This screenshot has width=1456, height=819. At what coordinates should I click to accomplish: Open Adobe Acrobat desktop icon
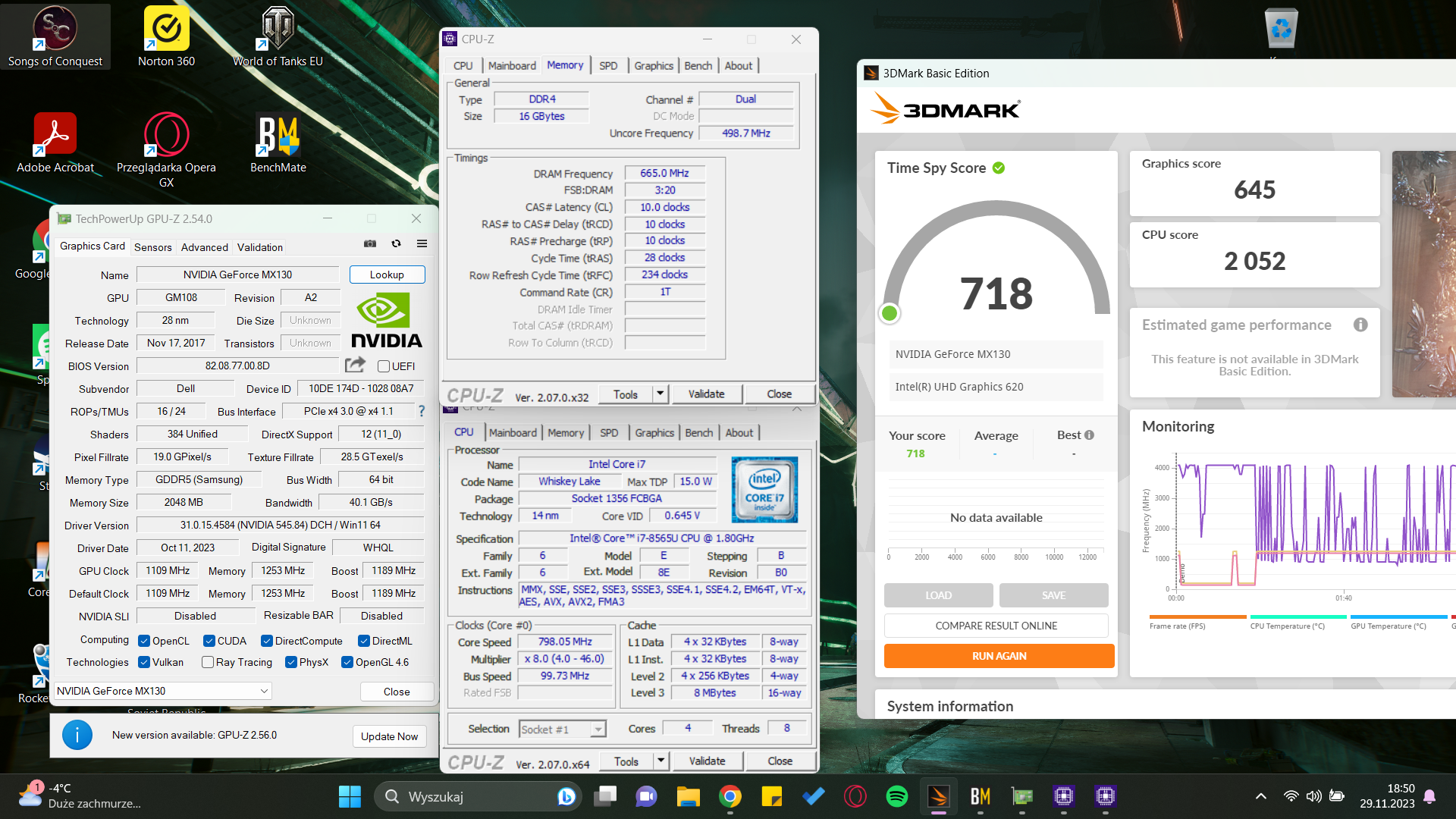pos(55,143)
